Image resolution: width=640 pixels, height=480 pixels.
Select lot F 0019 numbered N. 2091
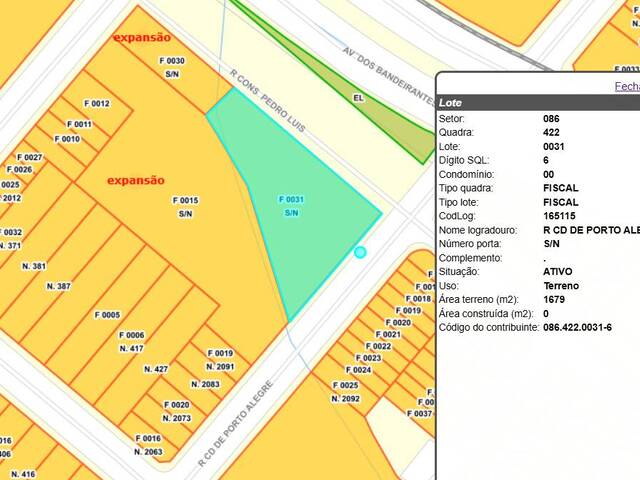point(219,360)
